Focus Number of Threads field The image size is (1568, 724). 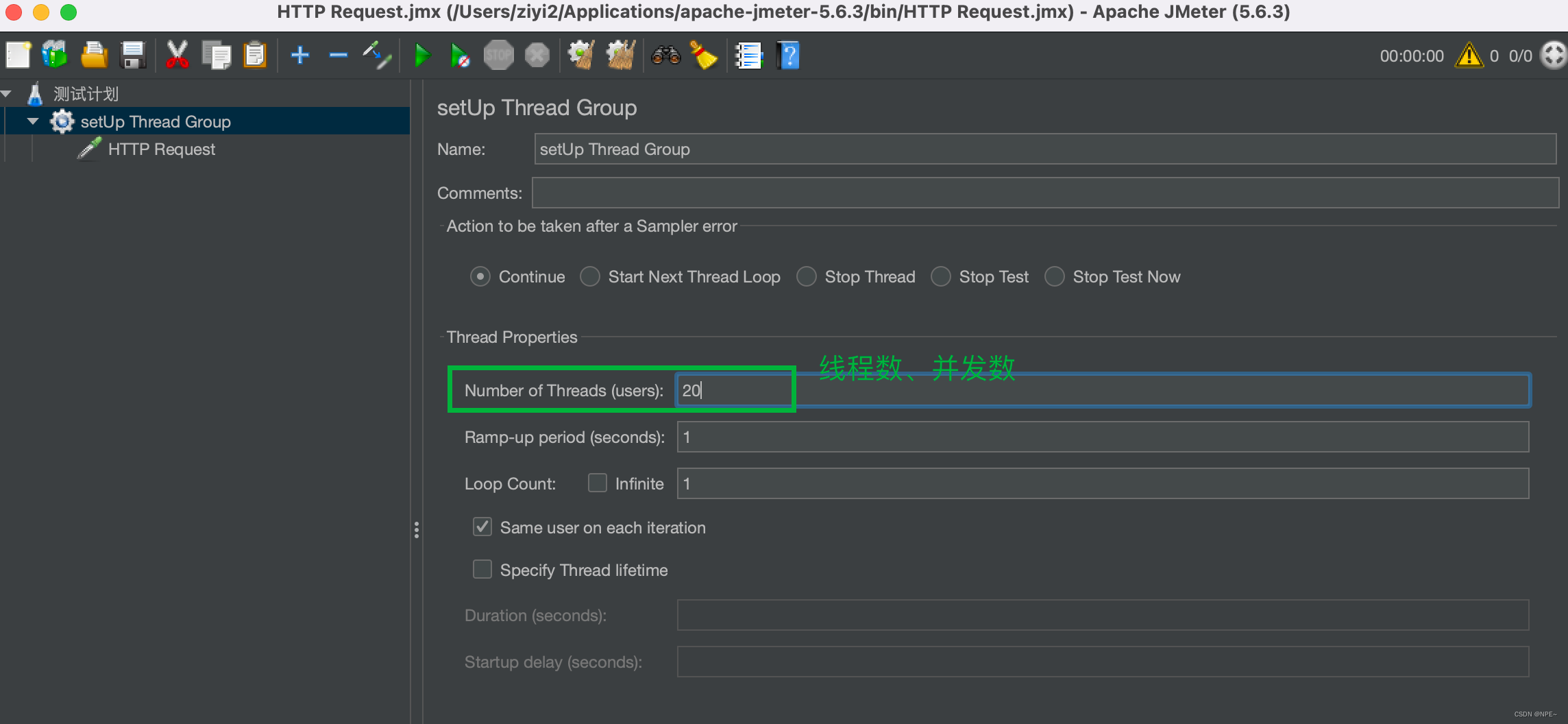coord(1103,390)
